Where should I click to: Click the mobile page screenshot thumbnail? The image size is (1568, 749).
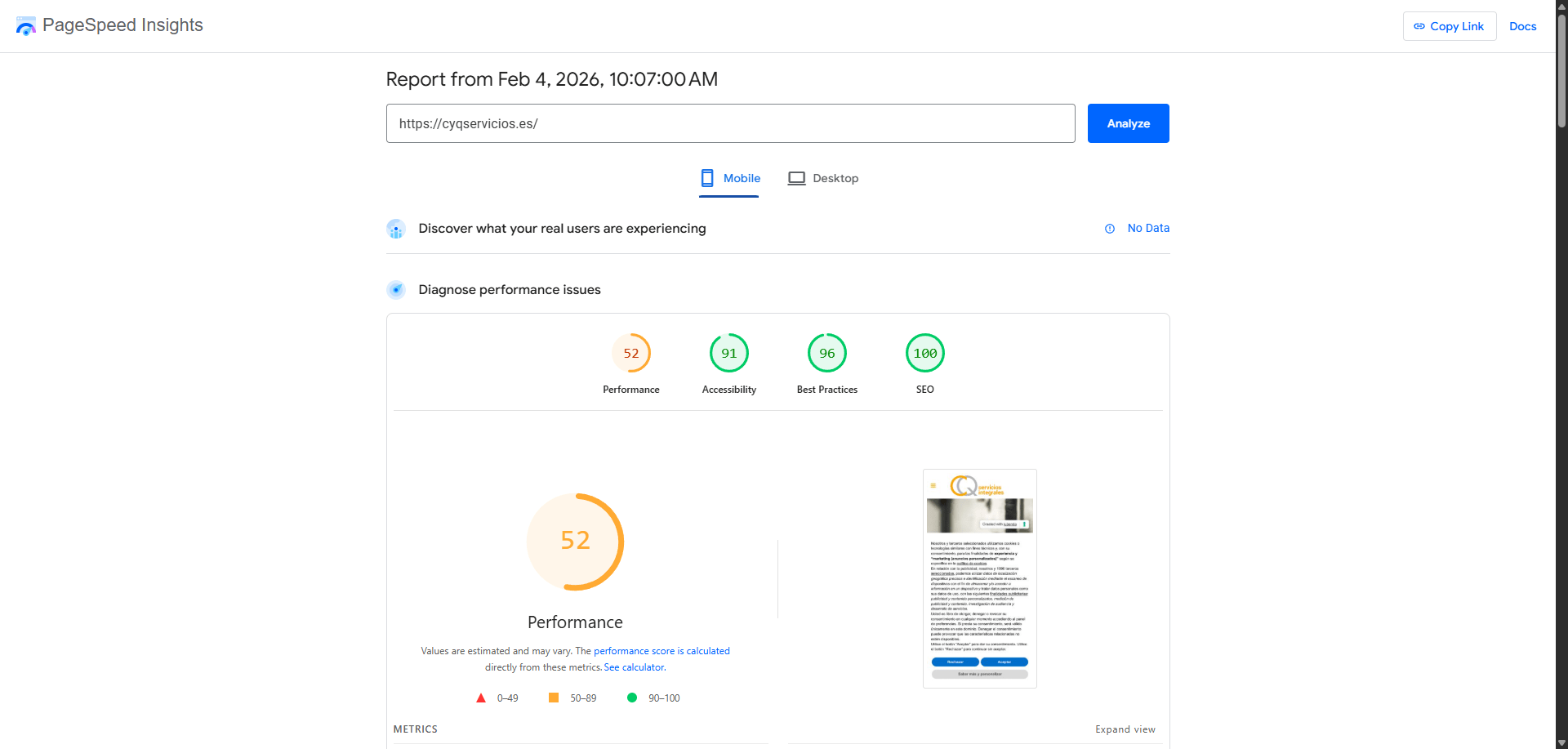(x=979, y=578)
